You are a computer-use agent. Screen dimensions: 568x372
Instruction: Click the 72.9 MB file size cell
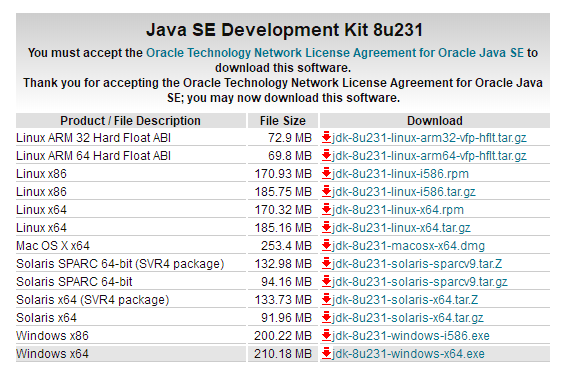[283, 138]
